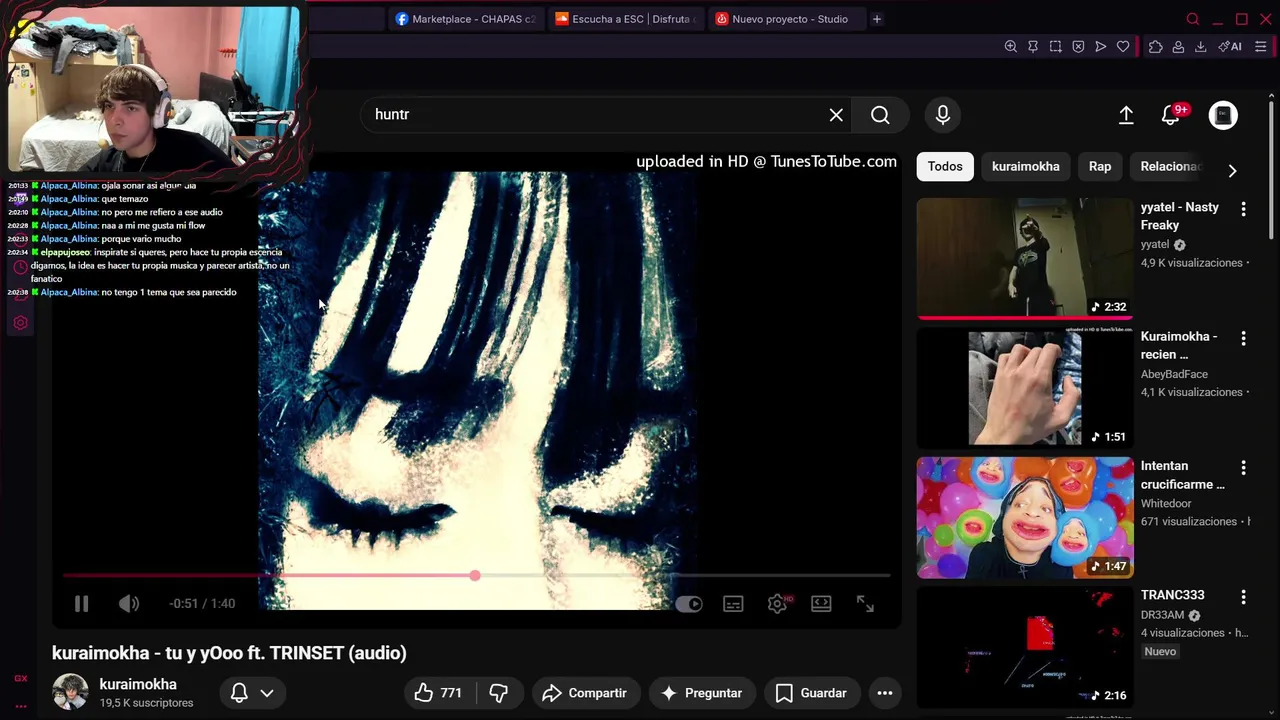Like the video showing 771 likes
The height and width of the screenshot is (720, 1280).
tap(438, 693)
